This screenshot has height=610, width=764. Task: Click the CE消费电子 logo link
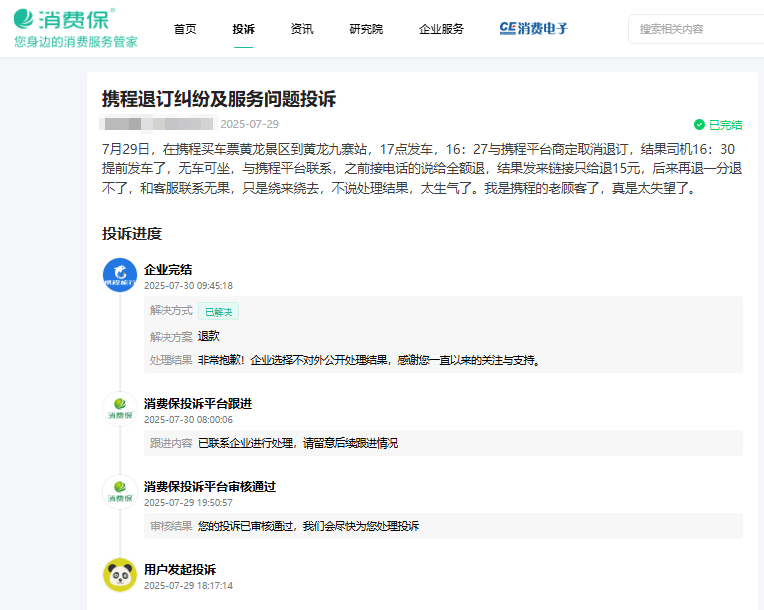(534, 29)
